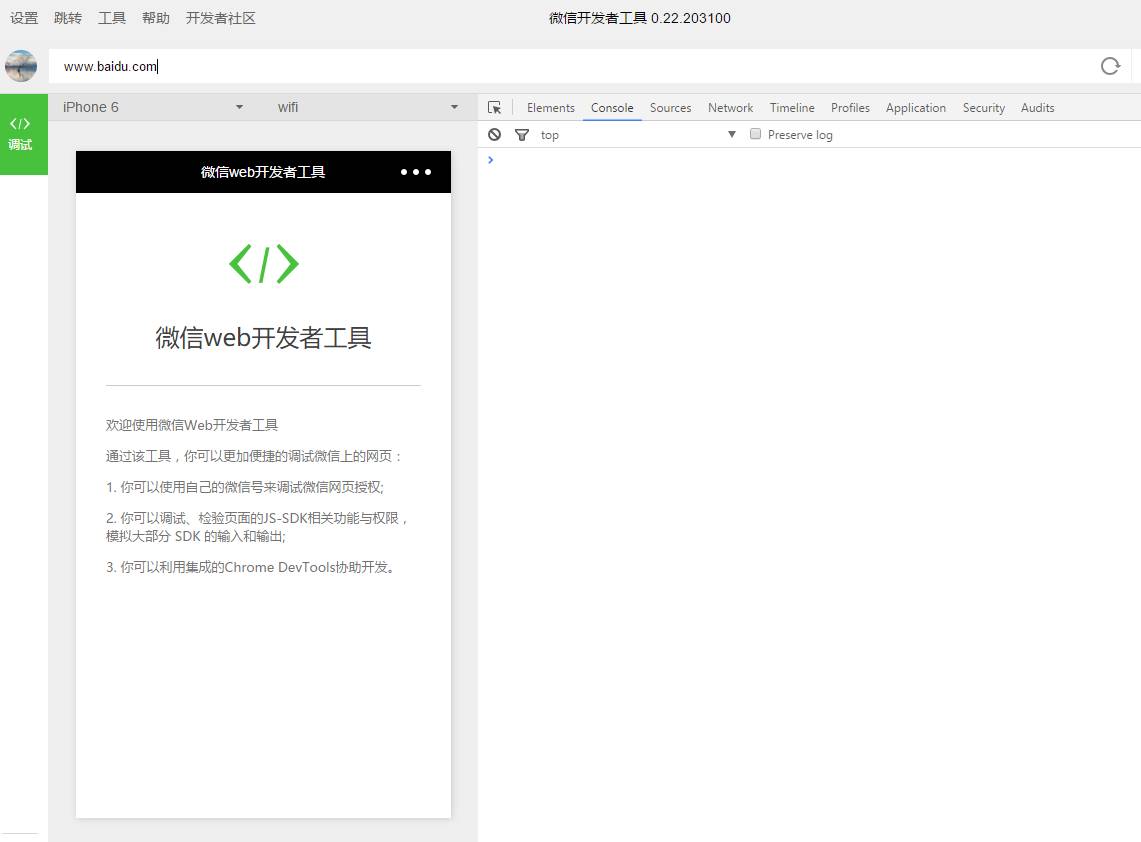Clear the console with the block icon
This screenshot has height=842, width=1141.
[495, 135]
